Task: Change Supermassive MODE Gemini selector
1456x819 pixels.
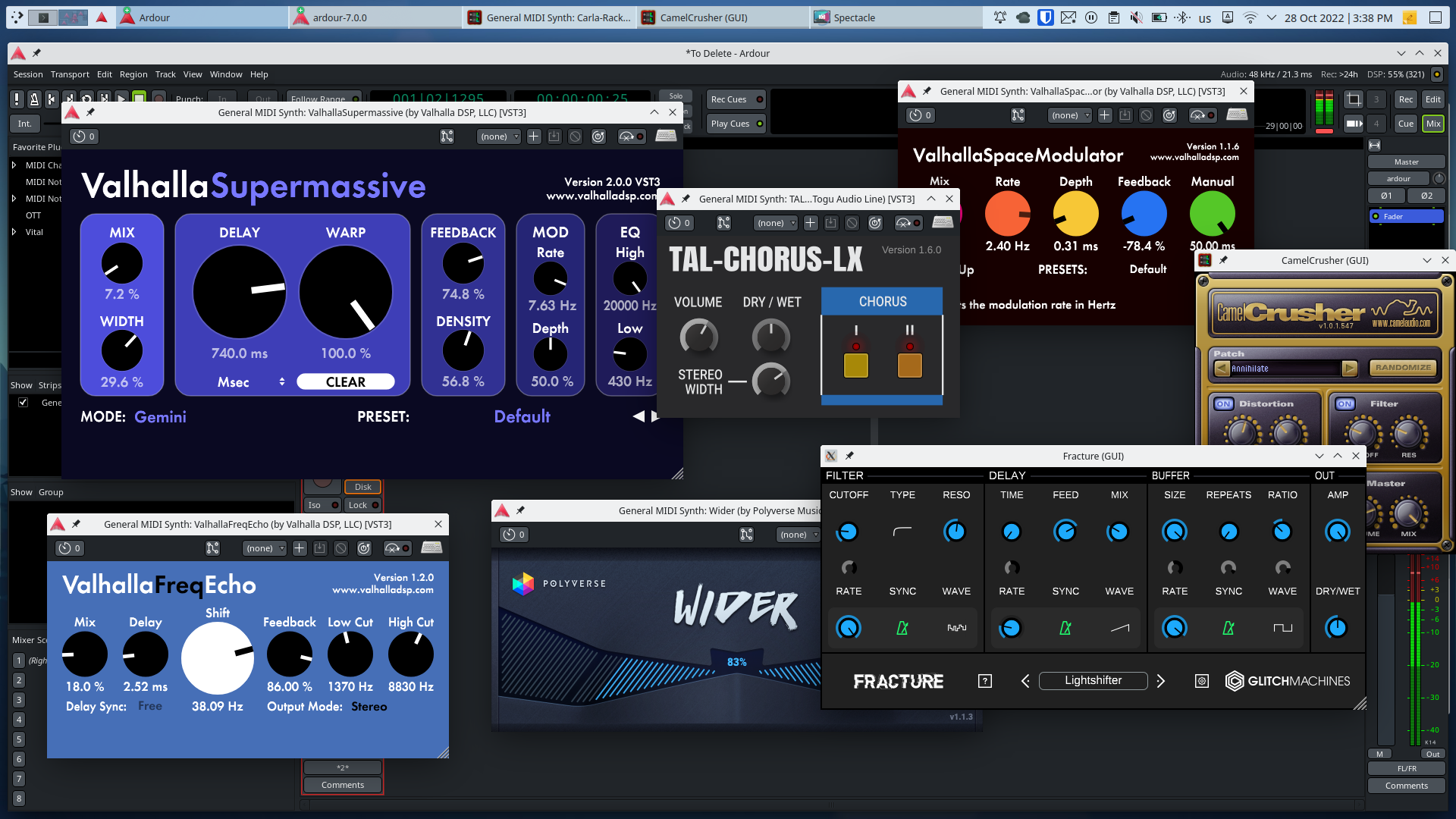Action: (160, 417)
